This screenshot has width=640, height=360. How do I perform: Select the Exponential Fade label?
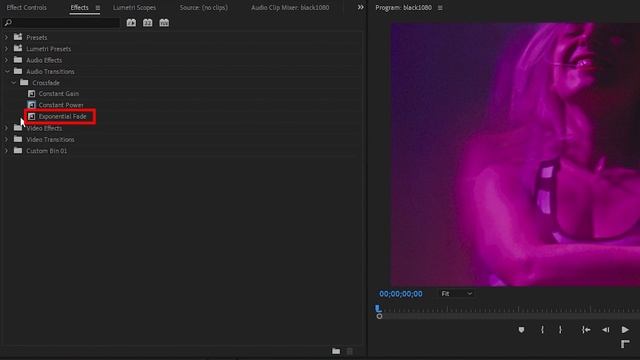coord(62,116)
